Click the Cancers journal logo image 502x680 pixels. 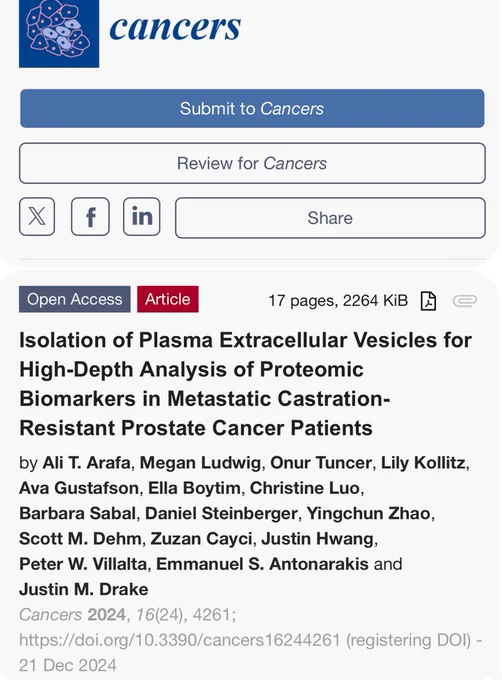pyautogui.click(x=59, y=33)
